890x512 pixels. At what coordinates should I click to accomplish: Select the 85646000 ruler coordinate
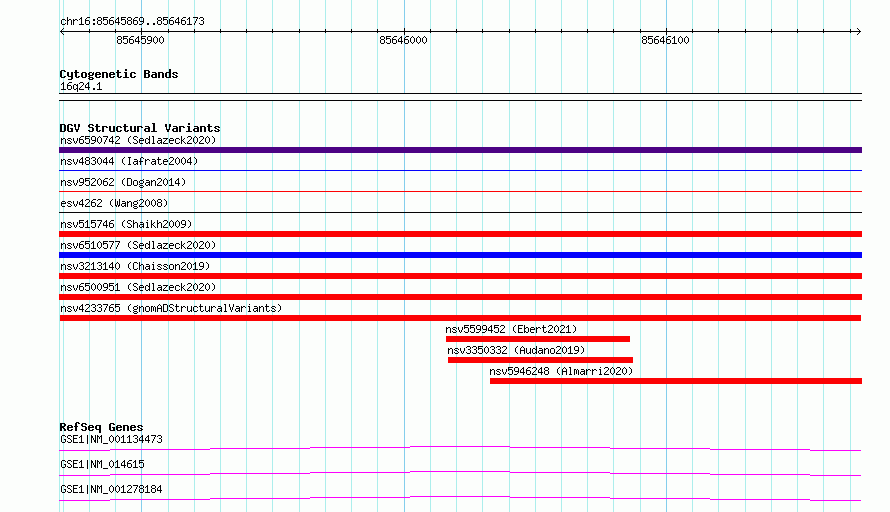[403, 40]
